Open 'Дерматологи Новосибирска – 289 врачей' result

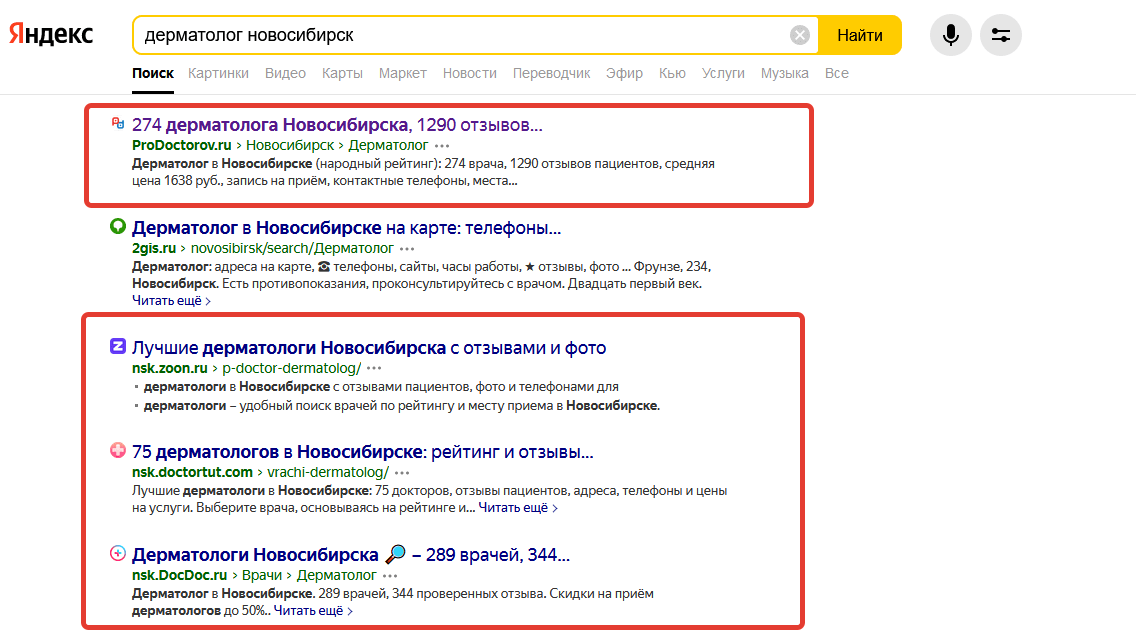click(351, 555)
